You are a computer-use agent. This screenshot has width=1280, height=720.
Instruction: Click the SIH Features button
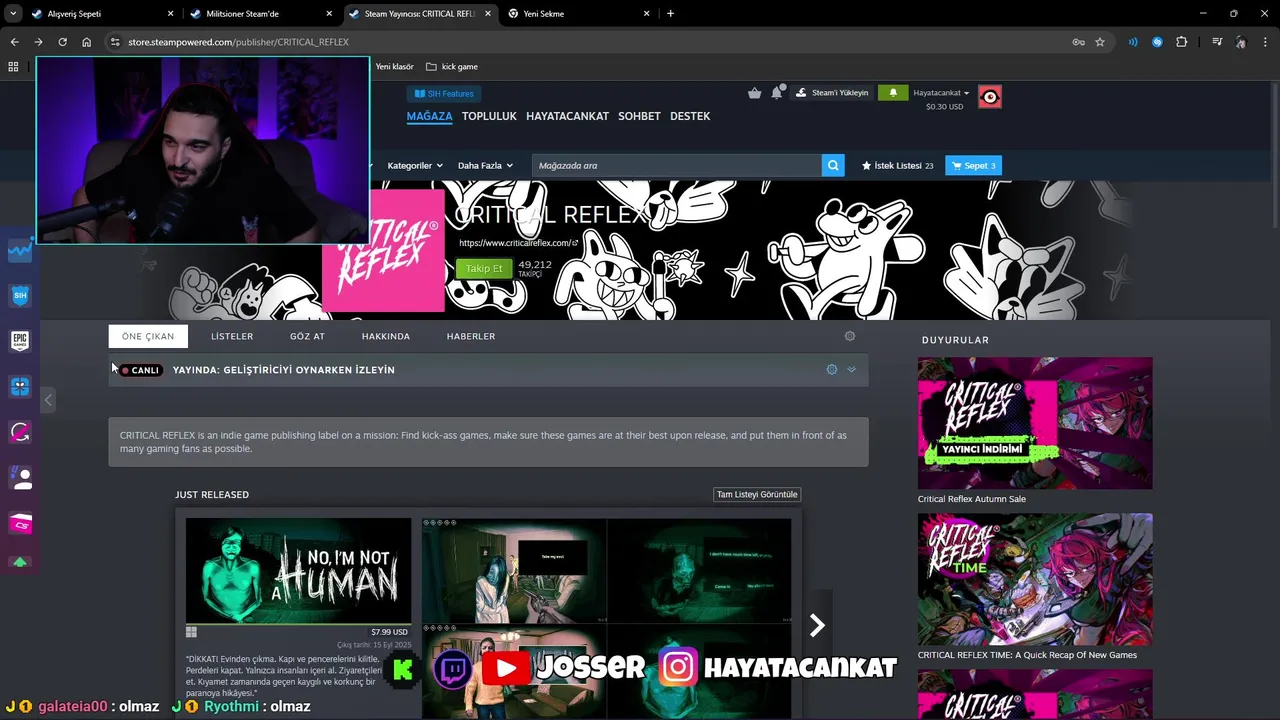click(444, 93)
